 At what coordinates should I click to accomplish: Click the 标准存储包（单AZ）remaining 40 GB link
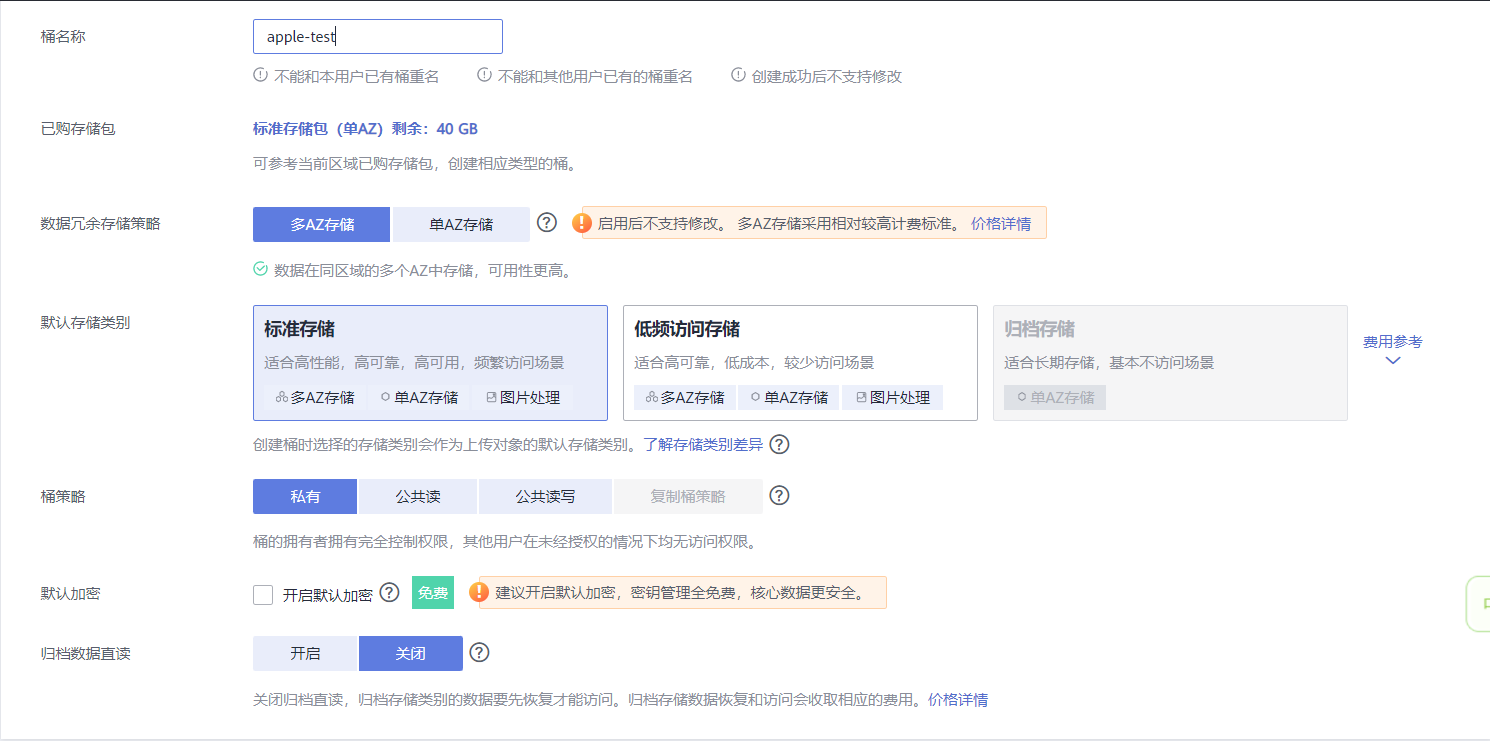[x=364, y=128]
